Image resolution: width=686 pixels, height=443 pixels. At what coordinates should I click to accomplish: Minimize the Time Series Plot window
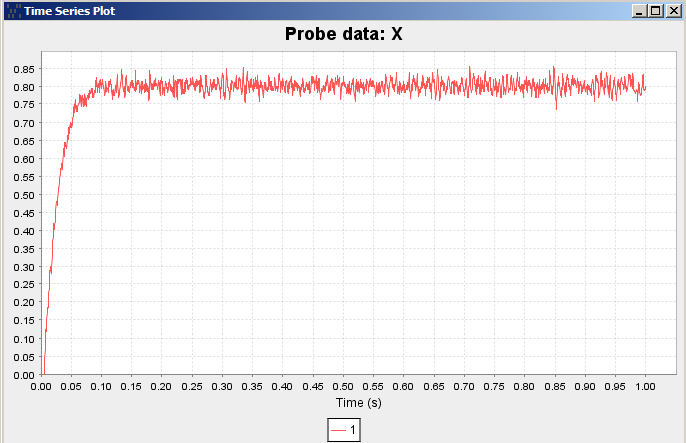tap(639, 11)
